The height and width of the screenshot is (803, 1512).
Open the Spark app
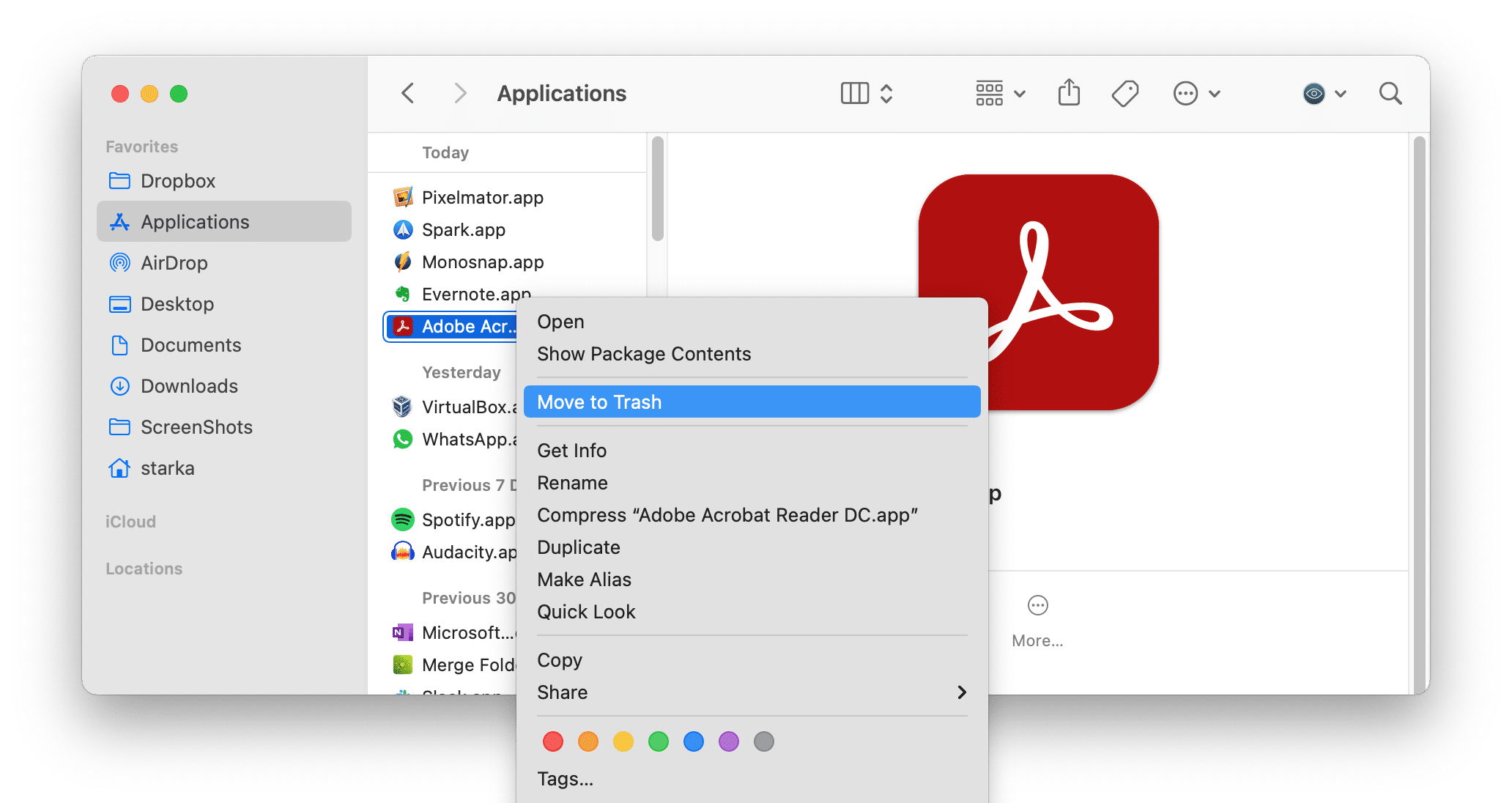[x=462, y=229]
